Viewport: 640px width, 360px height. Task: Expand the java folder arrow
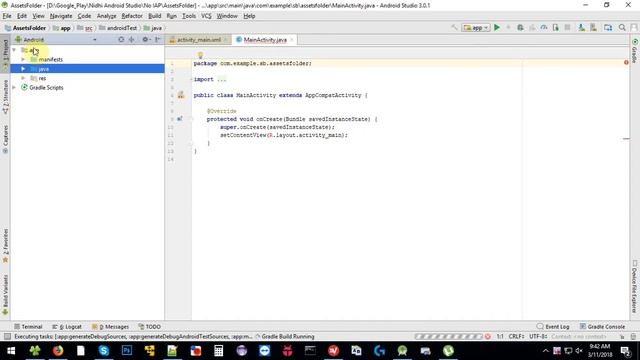tap(23, 69)
